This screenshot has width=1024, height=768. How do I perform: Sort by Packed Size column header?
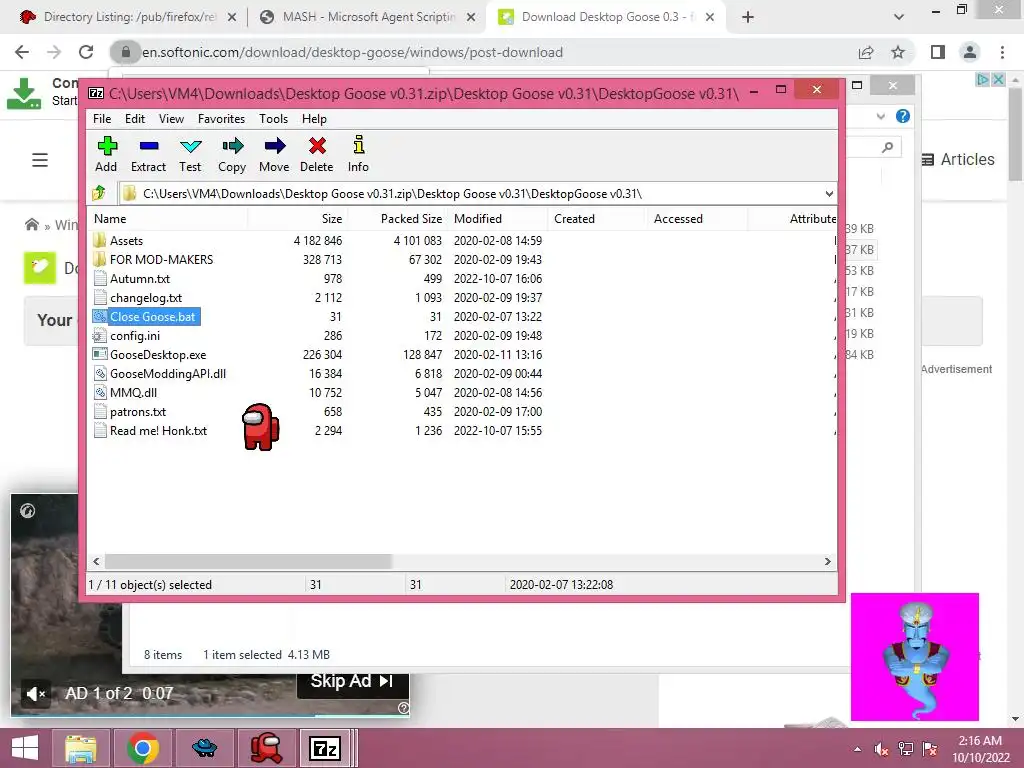(397, 219)
